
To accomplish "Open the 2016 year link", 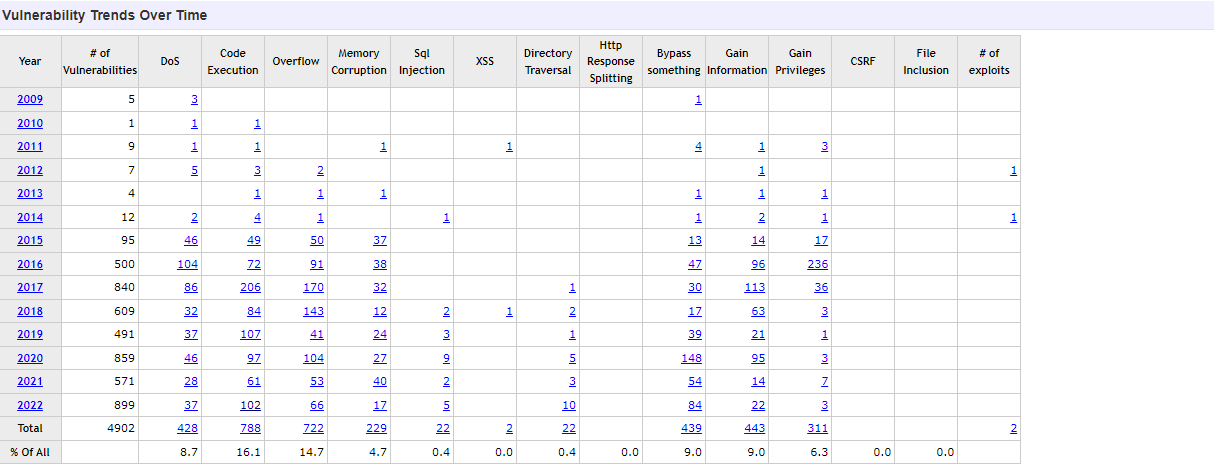I will pos(30,264).
